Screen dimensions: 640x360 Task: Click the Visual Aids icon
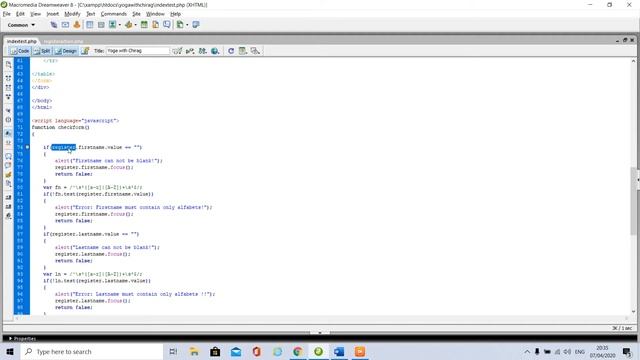[256, 51]
